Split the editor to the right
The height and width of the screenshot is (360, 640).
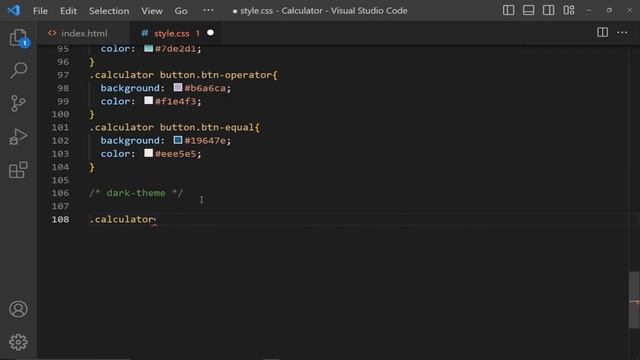click(602, 32)
